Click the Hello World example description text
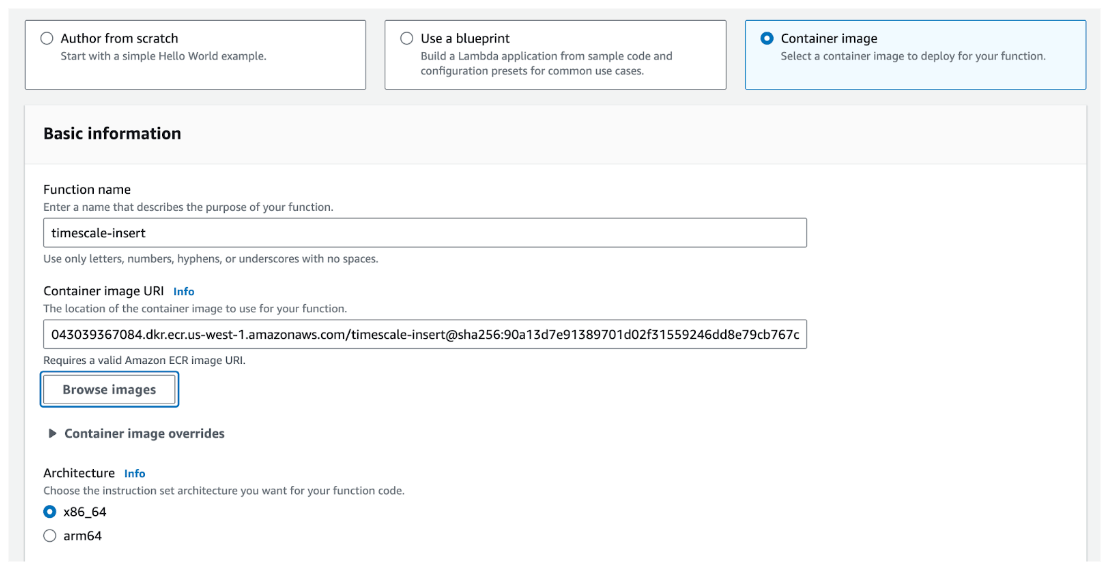Image resolution: width=1110 pixels, height=573 pixels. coord(163,56)
